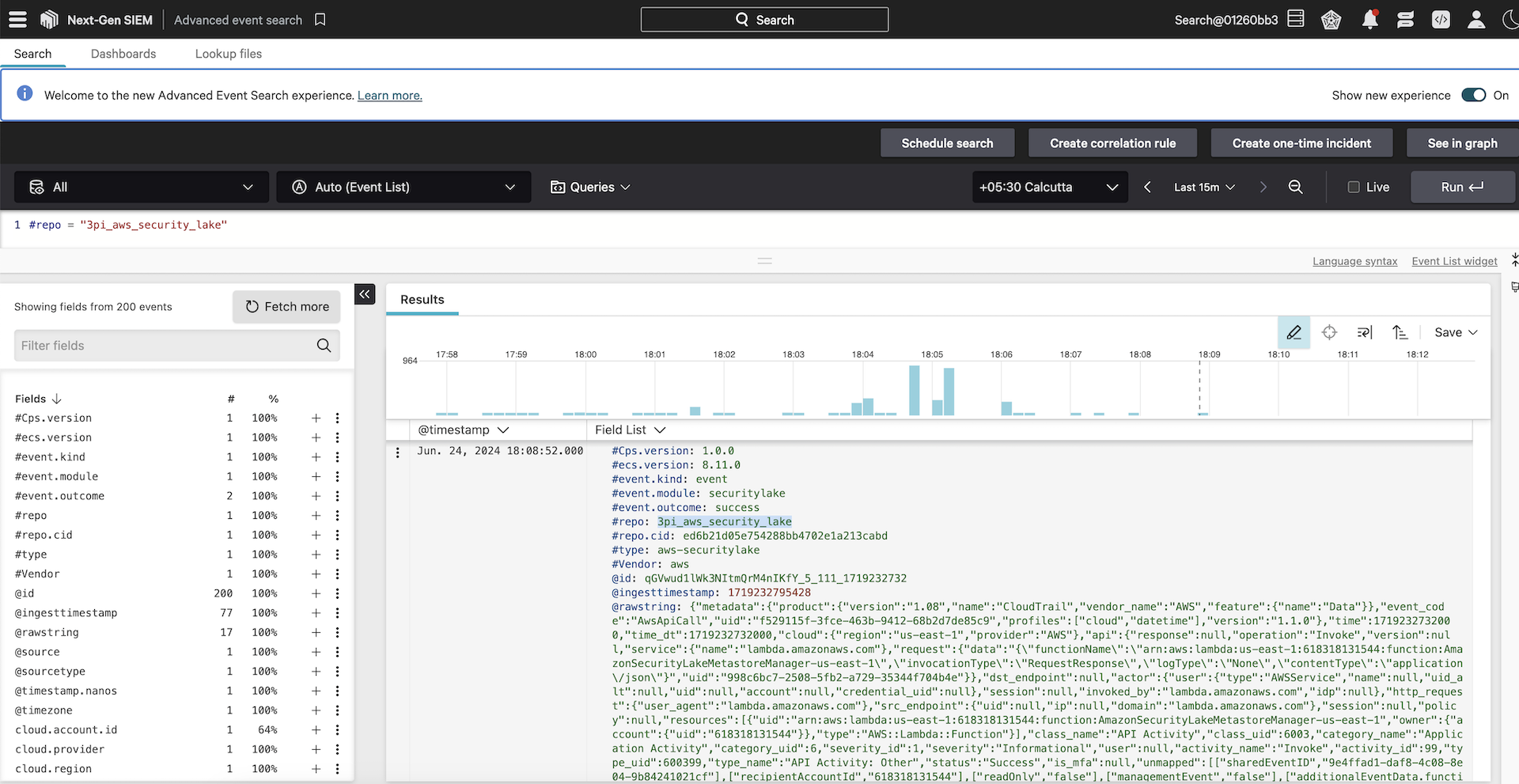
Task: Expand the +05:30 Calcutta timezone selector
Action: pos(1049,187)
